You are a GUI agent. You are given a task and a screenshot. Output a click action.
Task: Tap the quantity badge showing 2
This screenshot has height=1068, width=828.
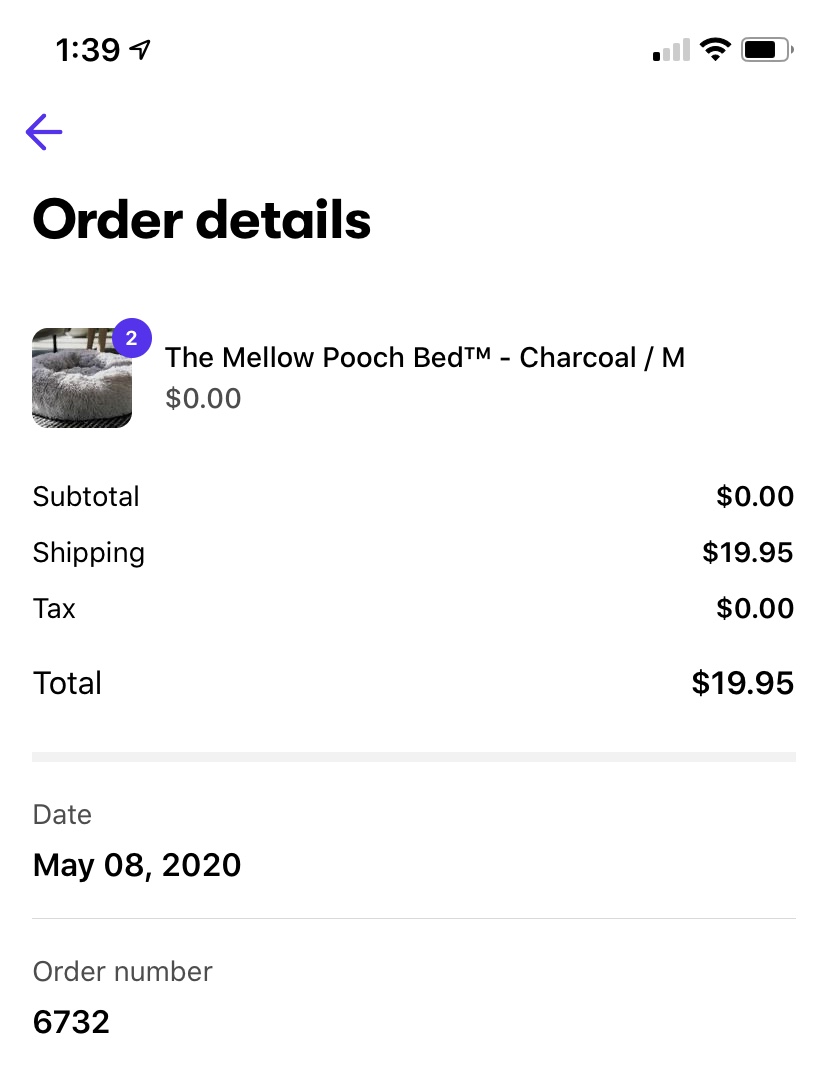tap(131, 338)
